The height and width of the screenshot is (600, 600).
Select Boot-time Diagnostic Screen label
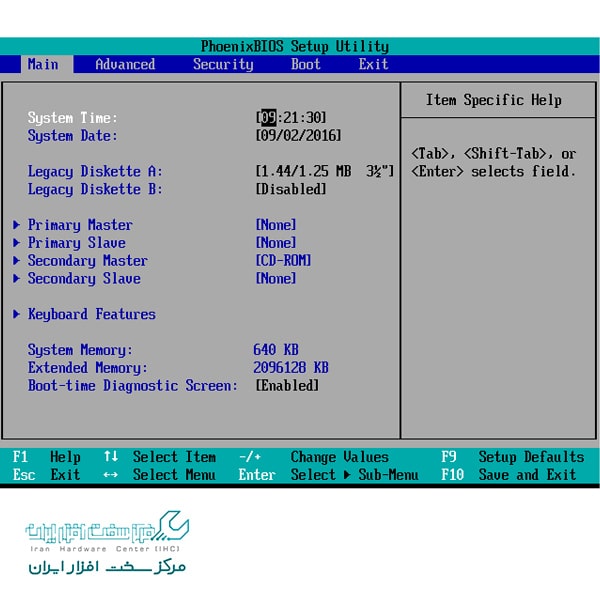[x=132, y=386]
